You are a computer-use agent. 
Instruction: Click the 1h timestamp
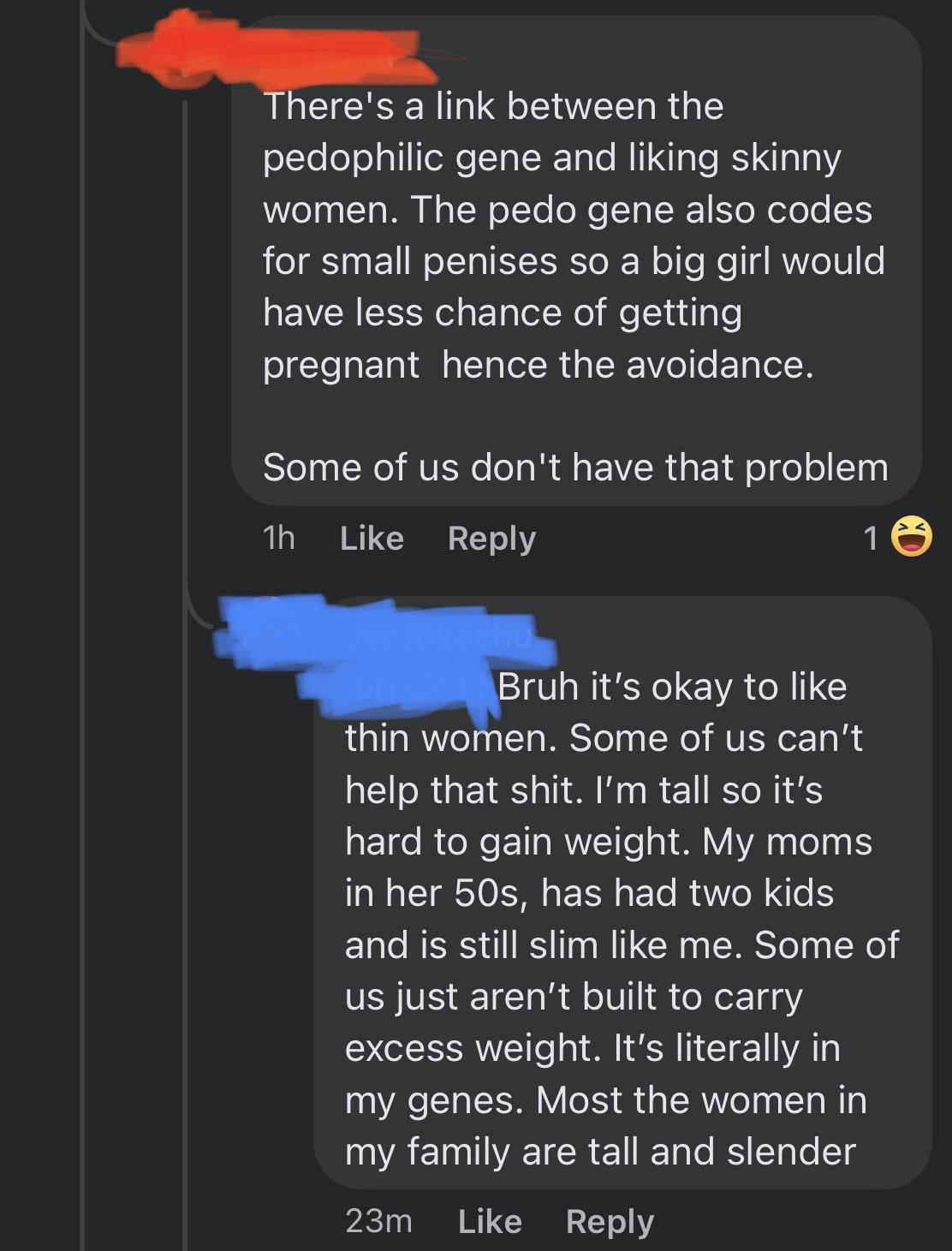278,539
